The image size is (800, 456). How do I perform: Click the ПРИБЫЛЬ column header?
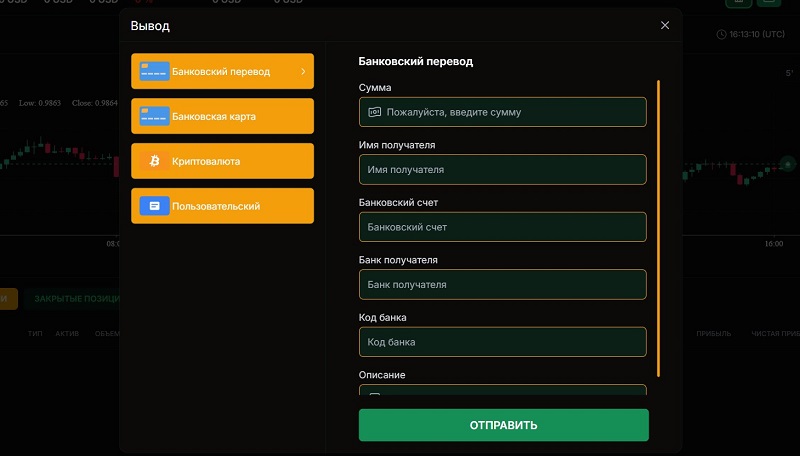pos(713,334)
